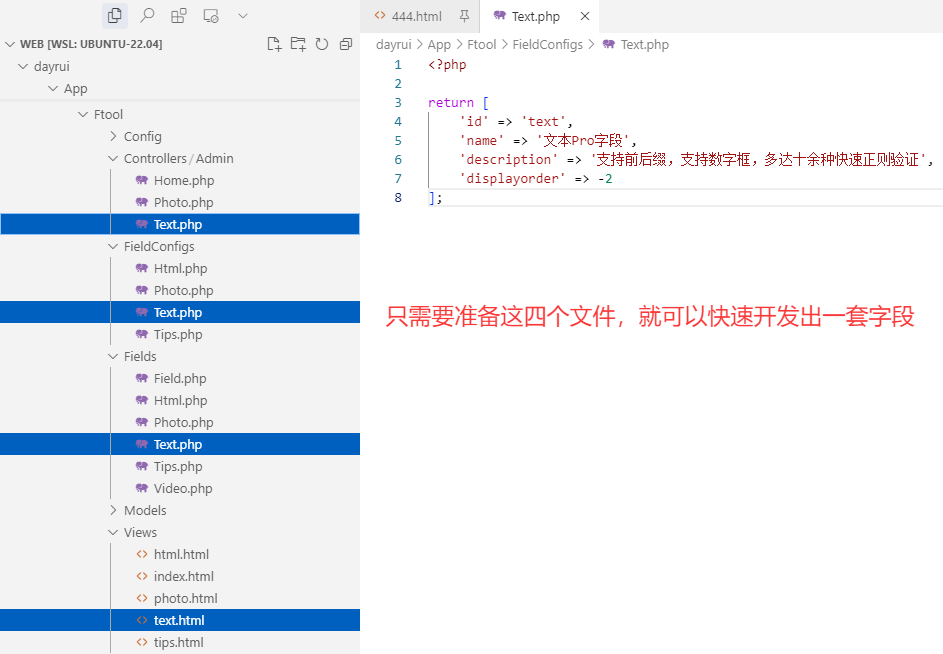Click App in the breadcrumb
The image size is (943, 654).
[x=439, y=45]
